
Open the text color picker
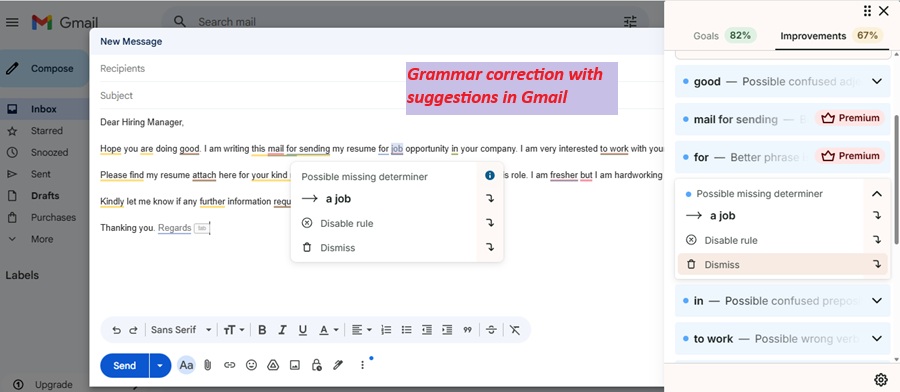[329, 330]
